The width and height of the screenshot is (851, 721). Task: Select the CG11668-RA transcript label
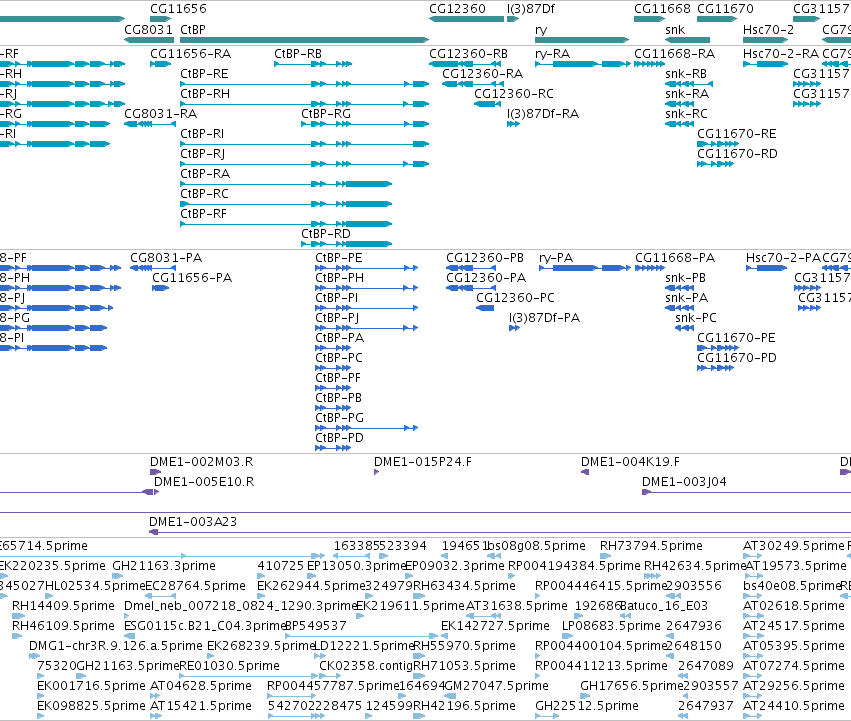click(x=675, y=54)
